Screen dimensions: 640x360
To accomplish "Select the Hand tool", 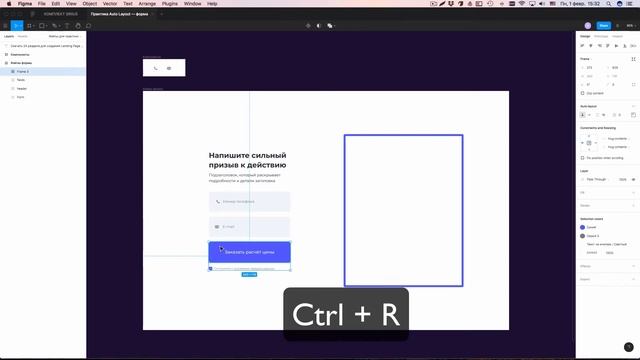I will click(x=78, y=26).
